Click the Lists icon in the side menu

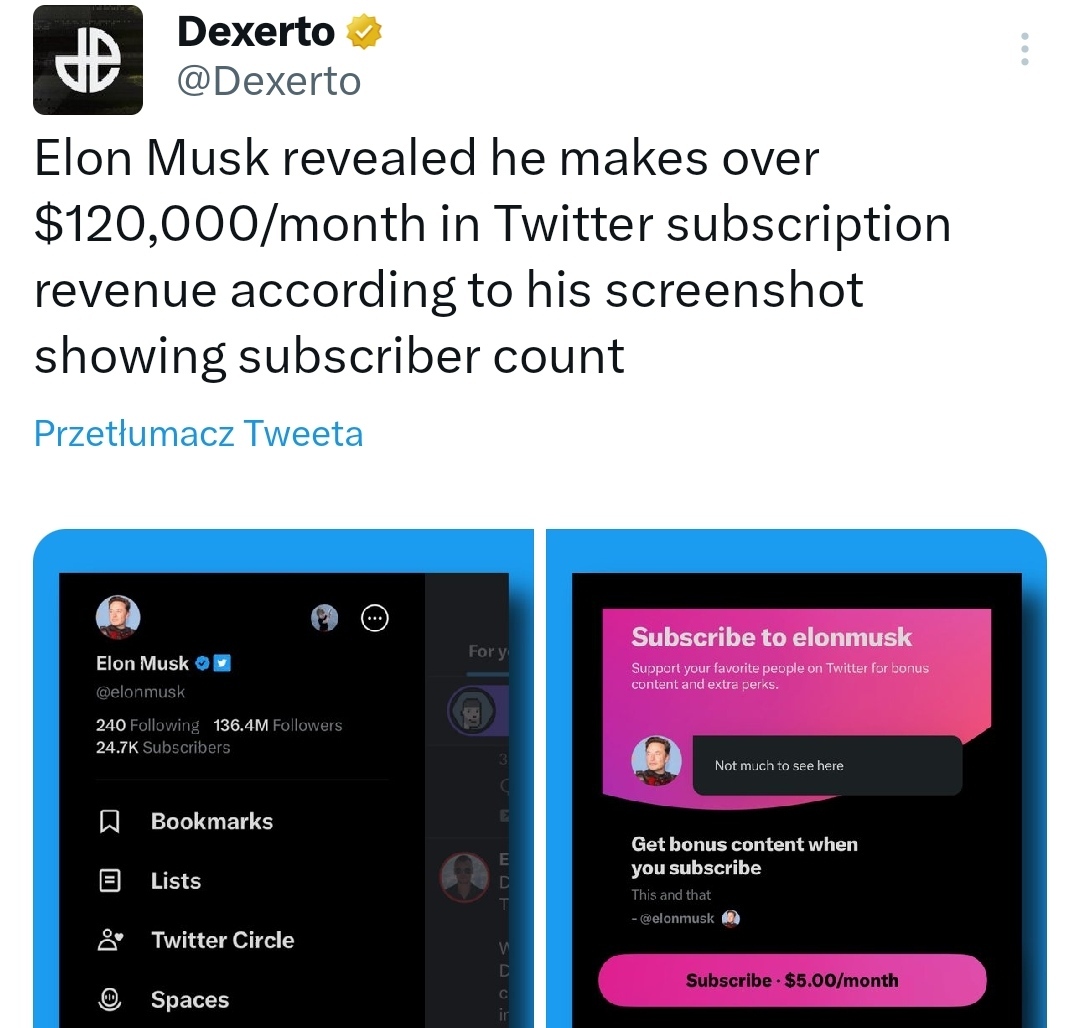110,881
